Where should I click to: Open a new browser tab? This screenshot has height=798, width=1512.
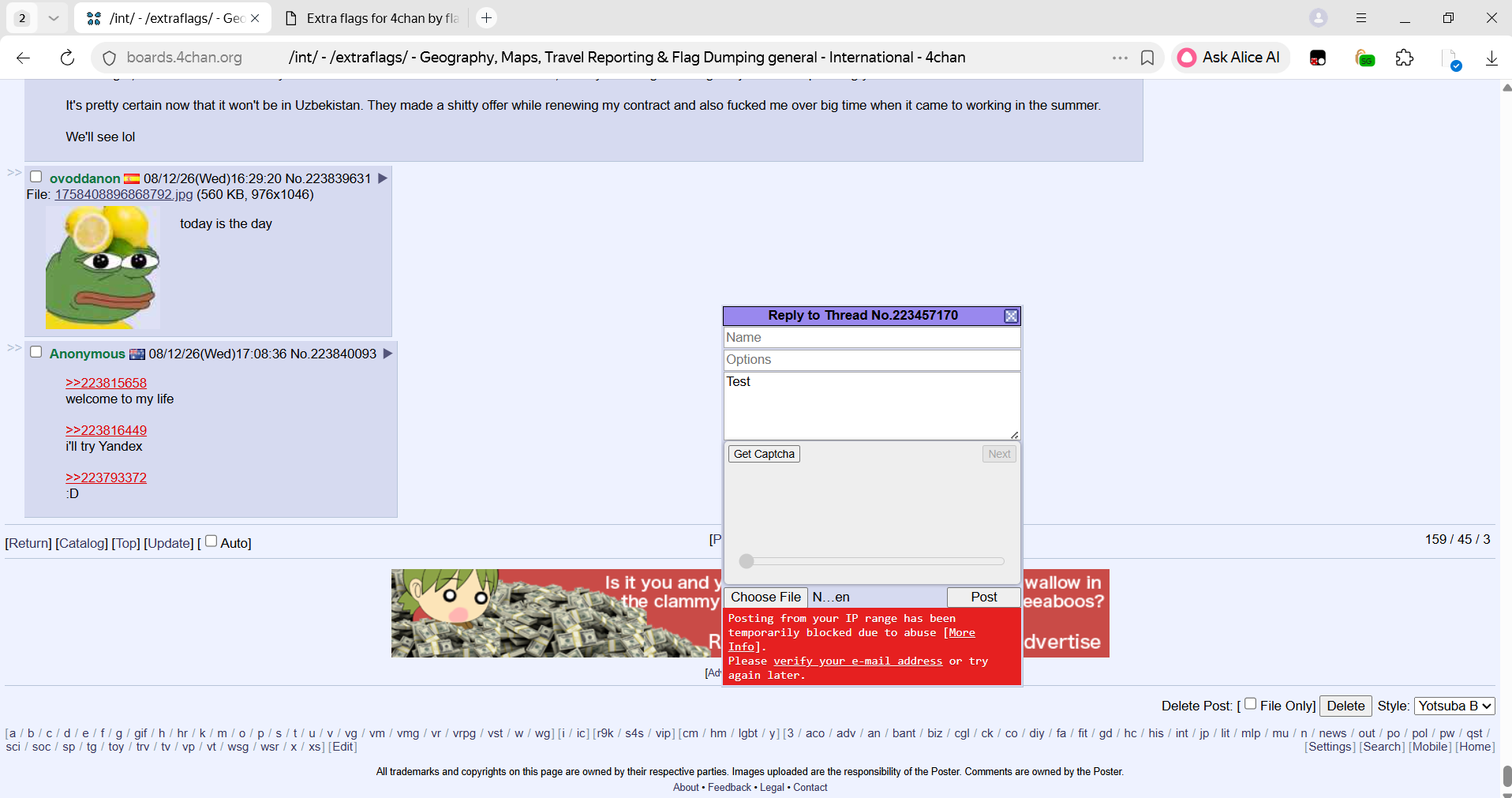487,18
